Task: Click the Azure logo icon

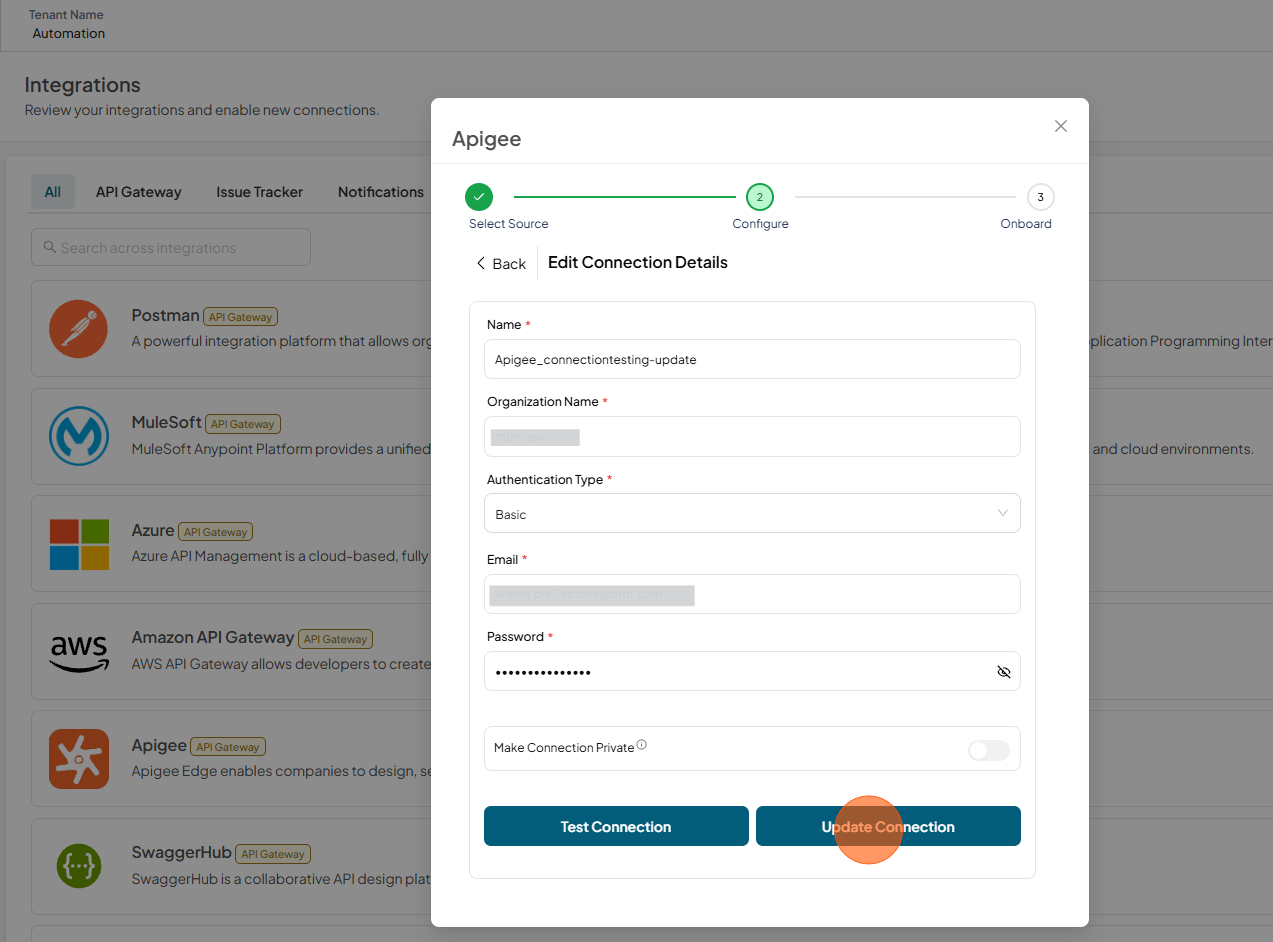Action: 79,544
